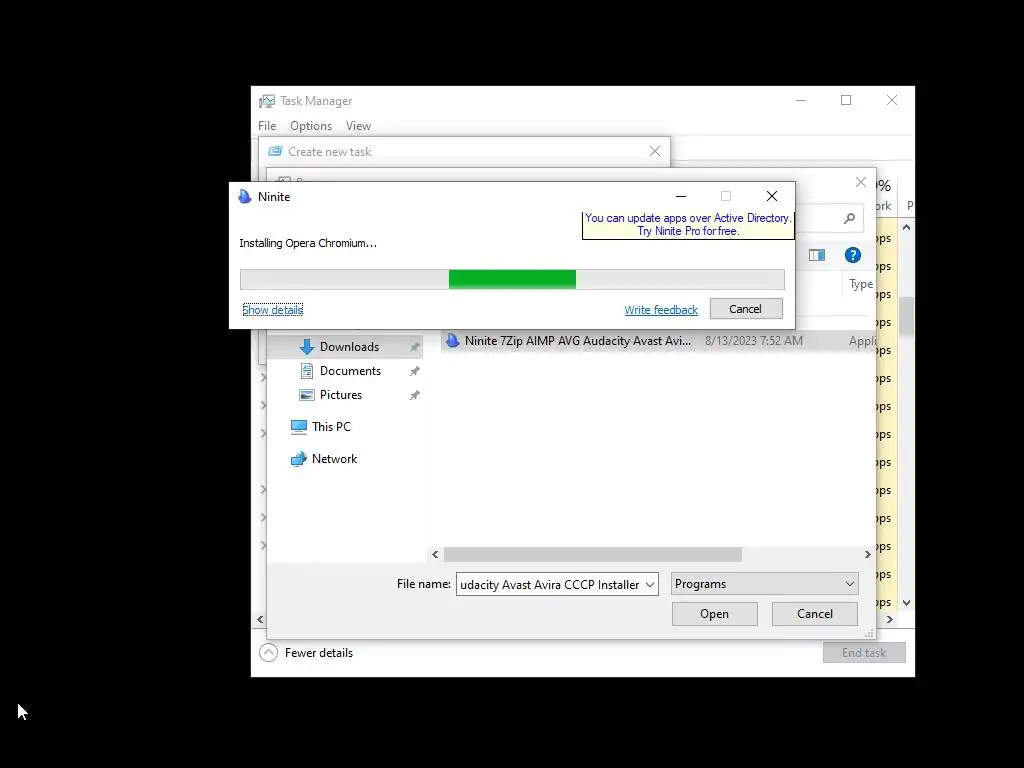Open the Write feedback link

(661, 310)
